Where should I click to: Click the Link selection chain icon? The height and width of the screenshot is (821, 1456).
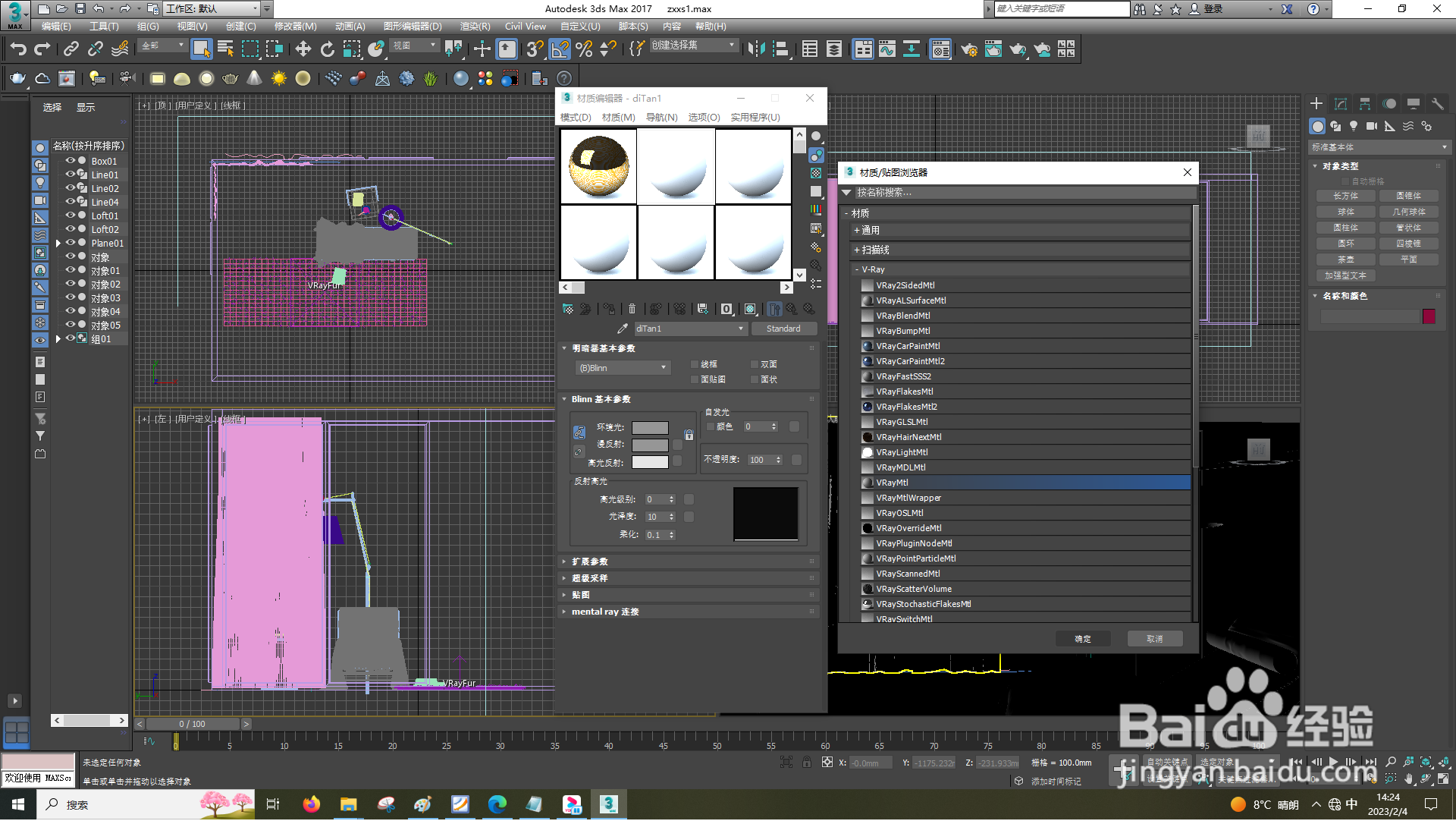tap(71, 49)
